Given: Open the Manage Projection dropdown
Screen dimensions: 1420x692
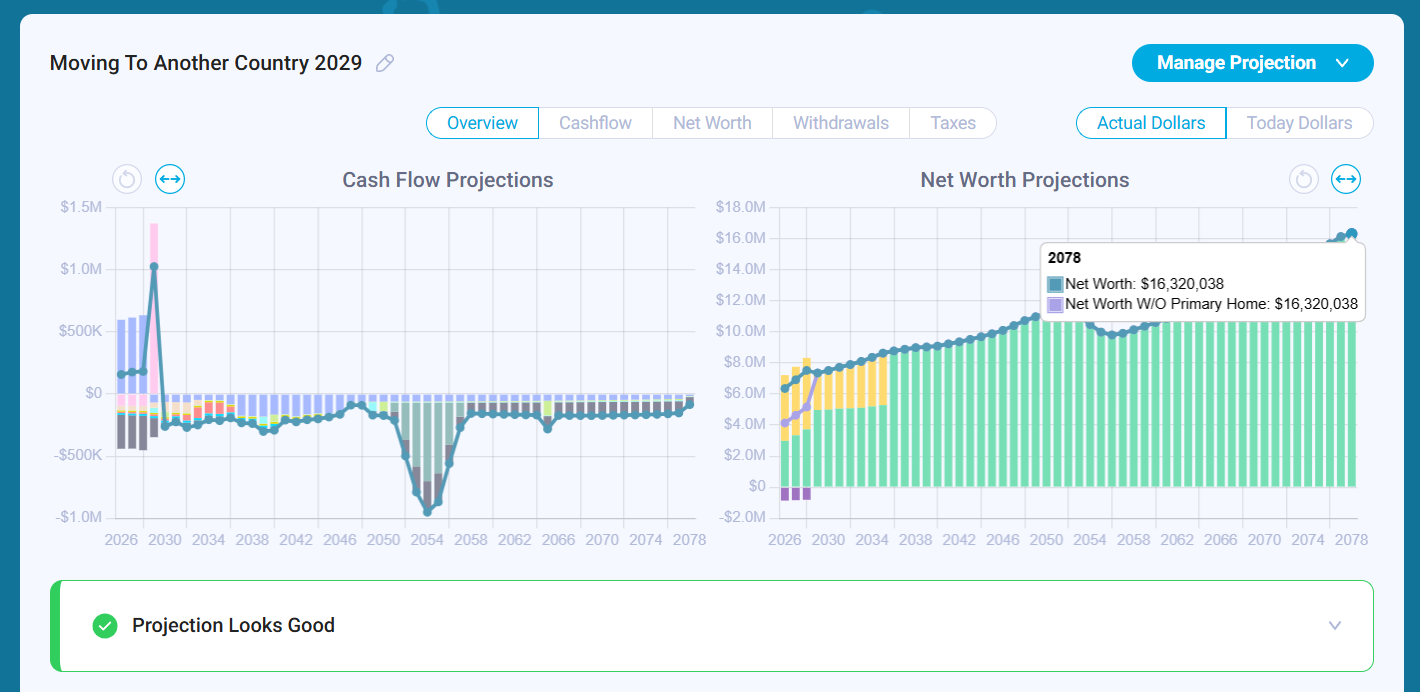Looking at the screenshot, I should [x=1252, y=63].
